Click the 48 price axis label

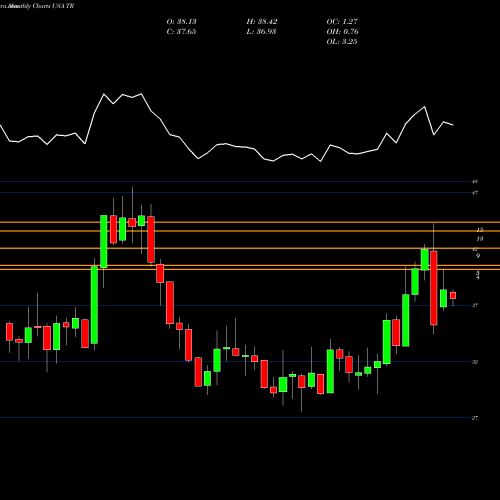(475, 182)
